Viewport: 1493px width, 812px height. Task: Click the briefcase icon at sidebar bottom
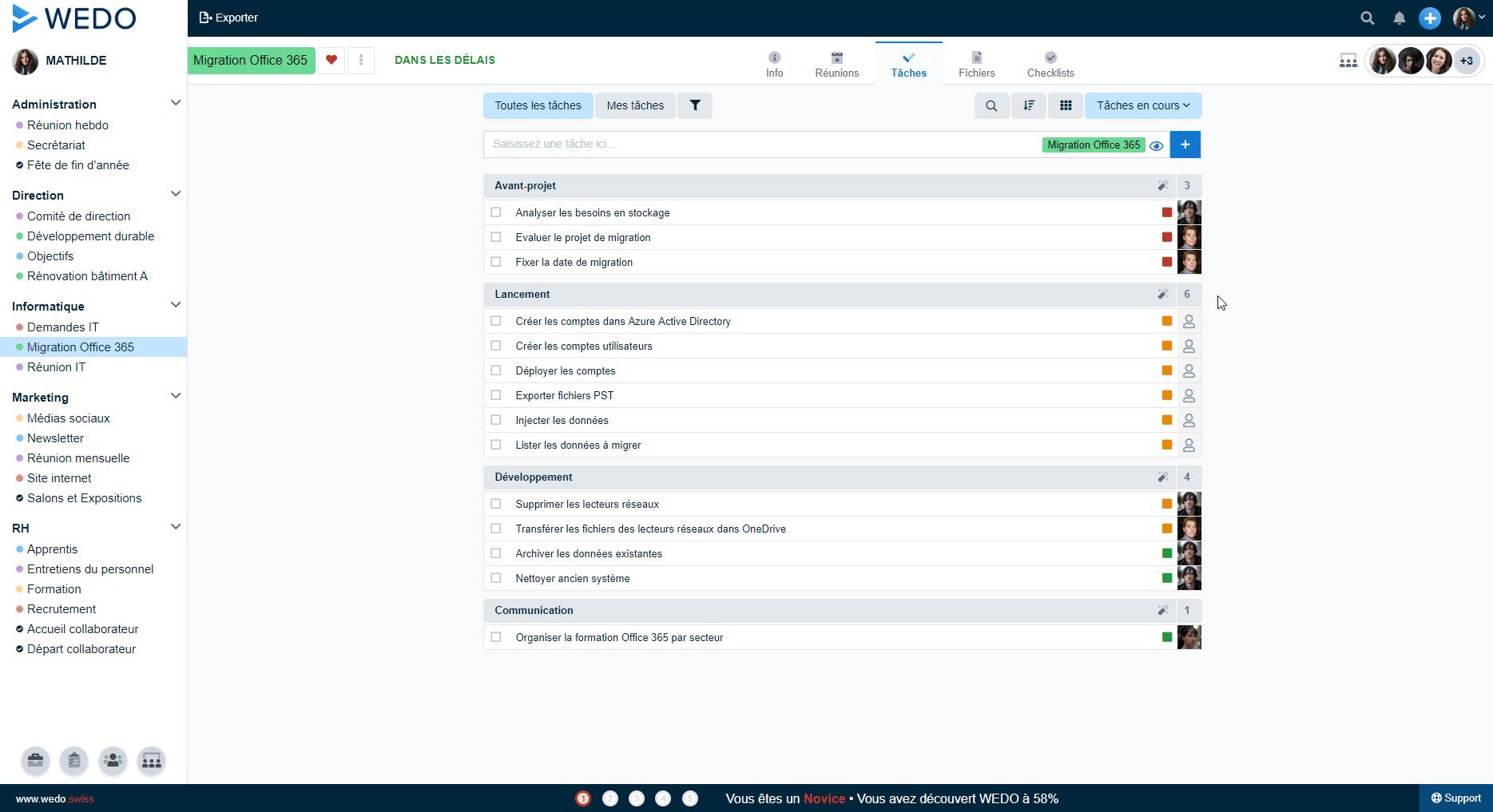[x=35, y=761]
